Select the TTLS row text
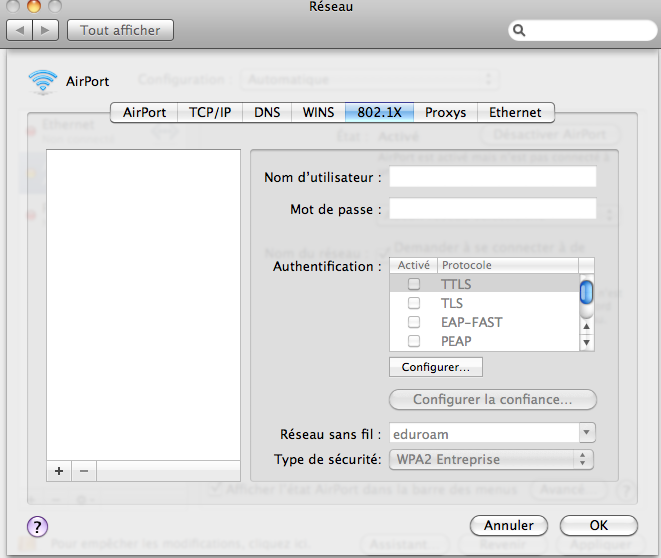The image size is (661, 558). [456, 284]
